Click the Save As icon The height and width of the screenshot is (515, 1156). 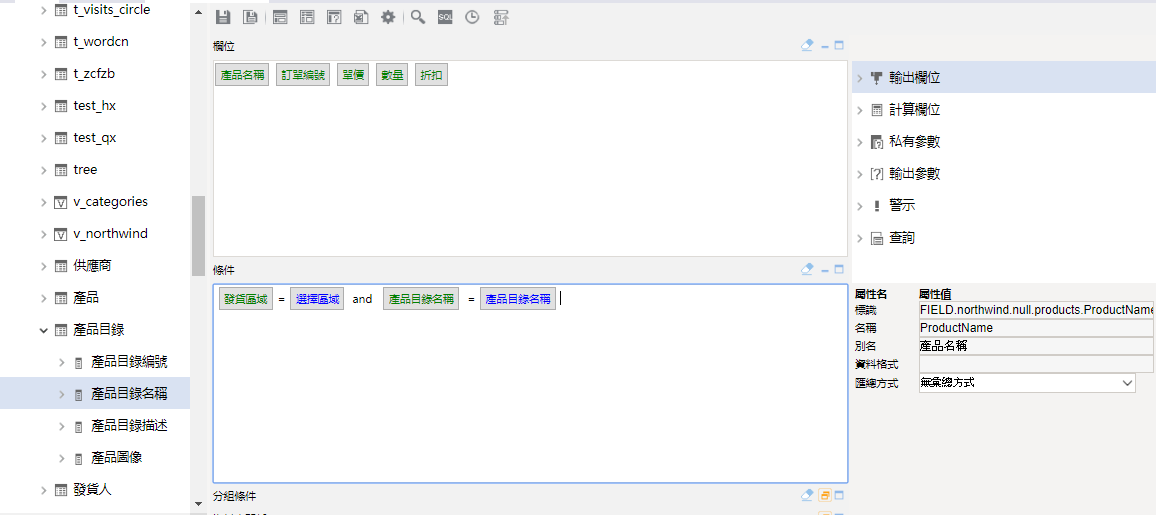250,17
